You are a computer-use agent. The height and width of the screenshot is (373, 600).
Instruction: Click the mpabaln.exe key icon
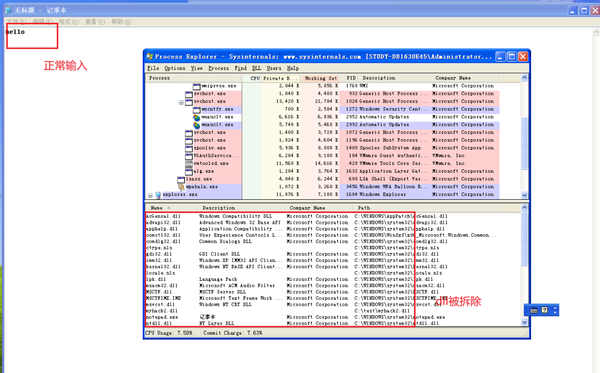(181, 187)
